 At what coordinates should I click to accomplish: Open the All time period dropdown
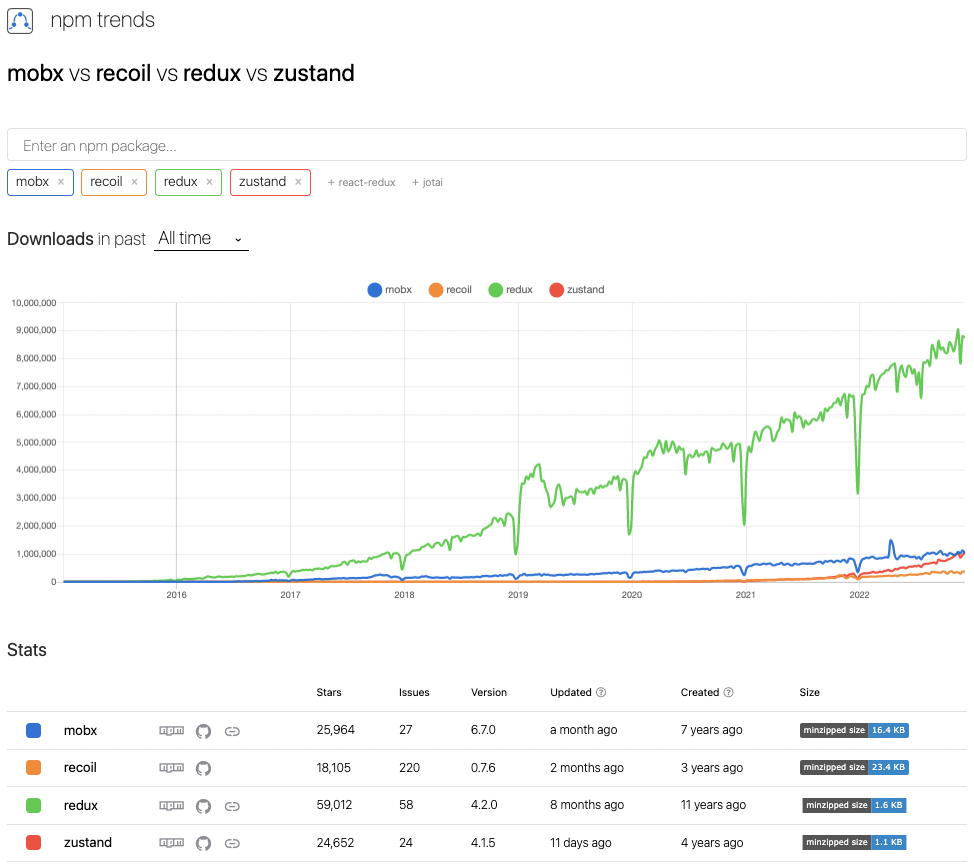point(201,238)
